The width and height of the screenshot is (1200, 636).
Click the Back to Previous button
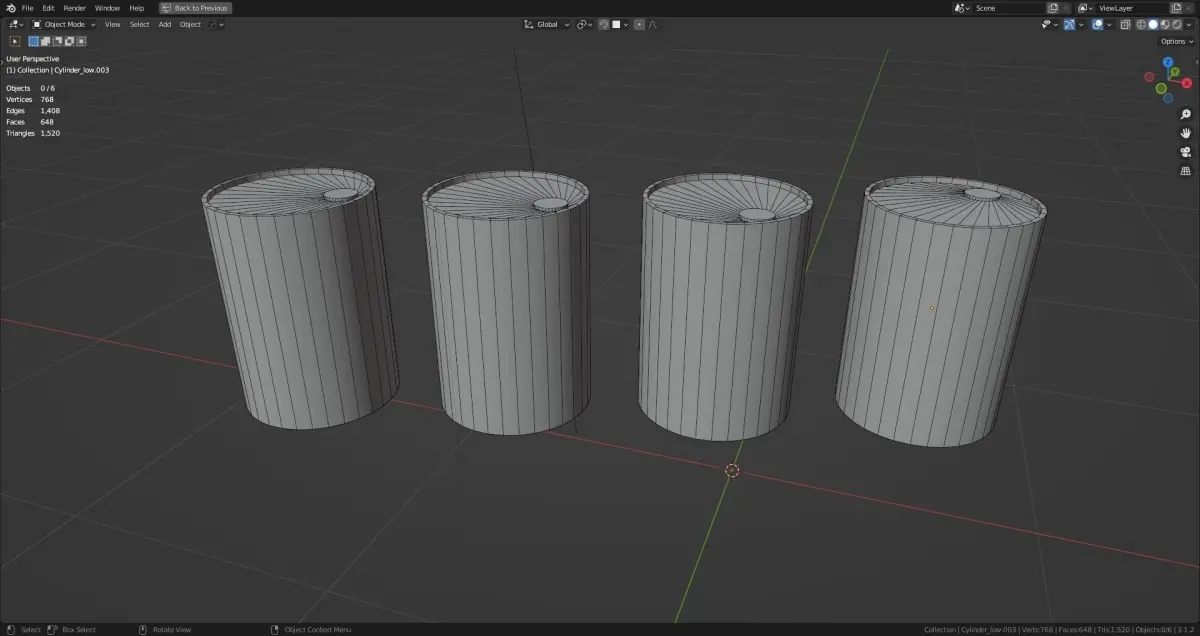coord(195,8)
